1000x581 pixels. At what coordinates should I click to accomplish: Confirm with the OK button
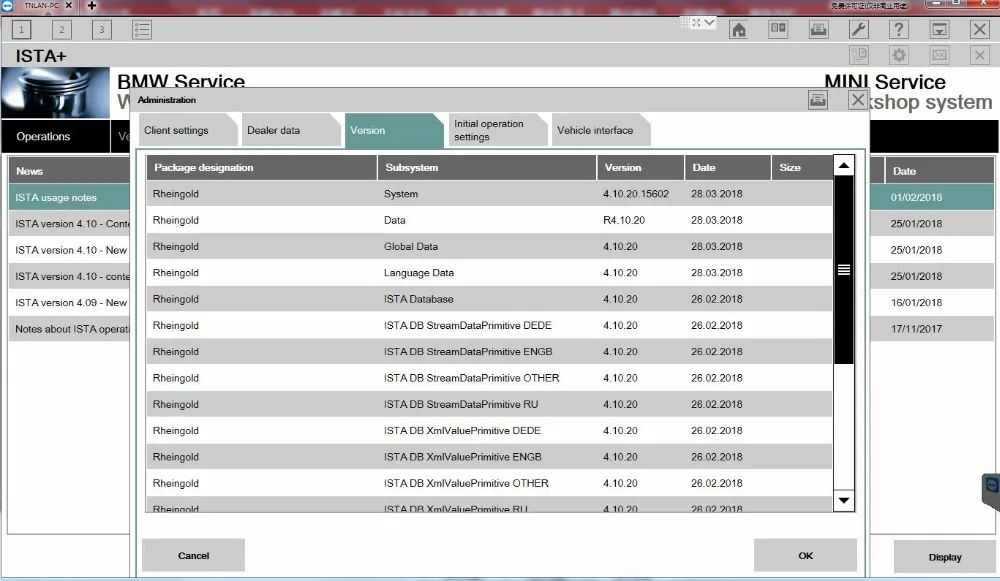[x=805, y=555]
